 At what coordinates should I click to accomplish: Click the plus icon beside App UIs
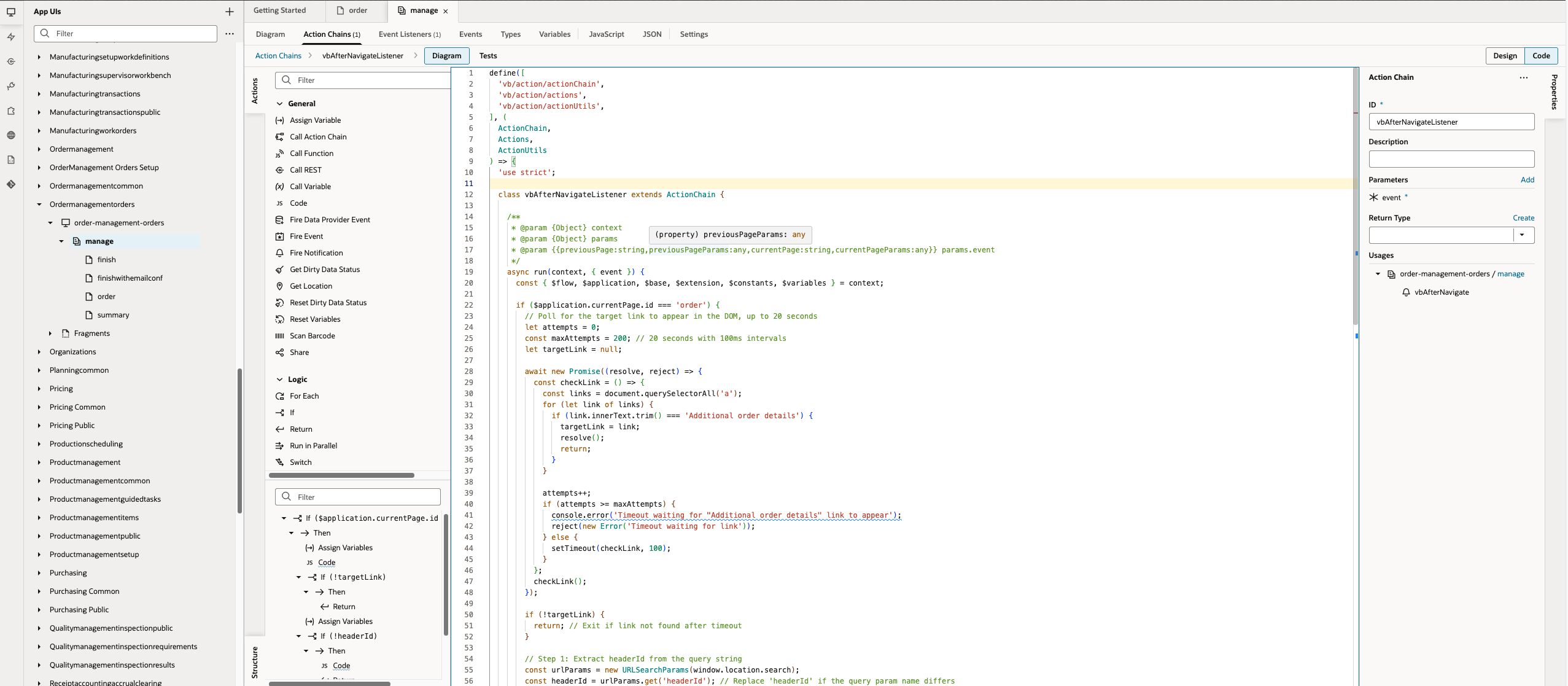pyautogui.click(x=230, y=12)
